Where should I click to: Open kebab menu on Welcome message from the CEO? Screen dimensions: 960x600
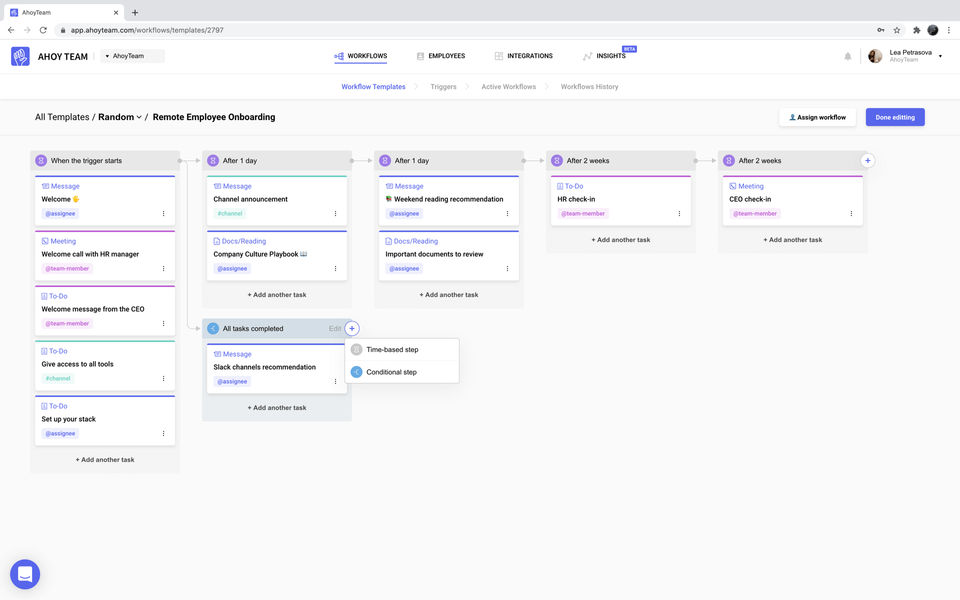[163, 323]
